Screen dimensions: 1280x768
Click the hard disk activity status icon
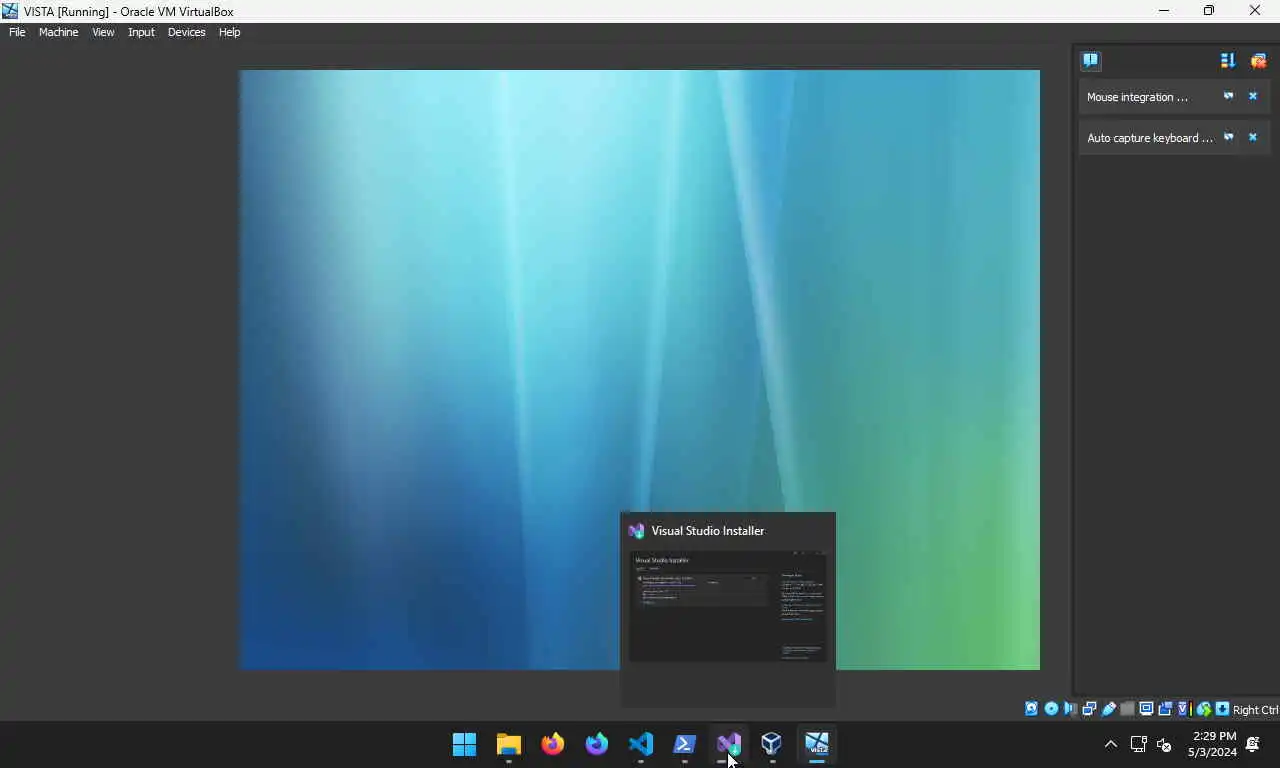(x=1031, y=709)
